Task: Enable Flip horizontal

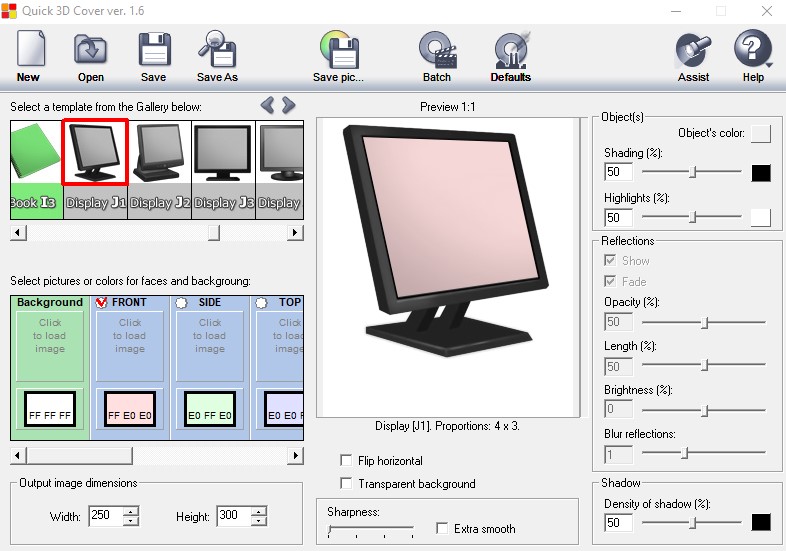Action: pyautogui.click(x=346, y=460)
